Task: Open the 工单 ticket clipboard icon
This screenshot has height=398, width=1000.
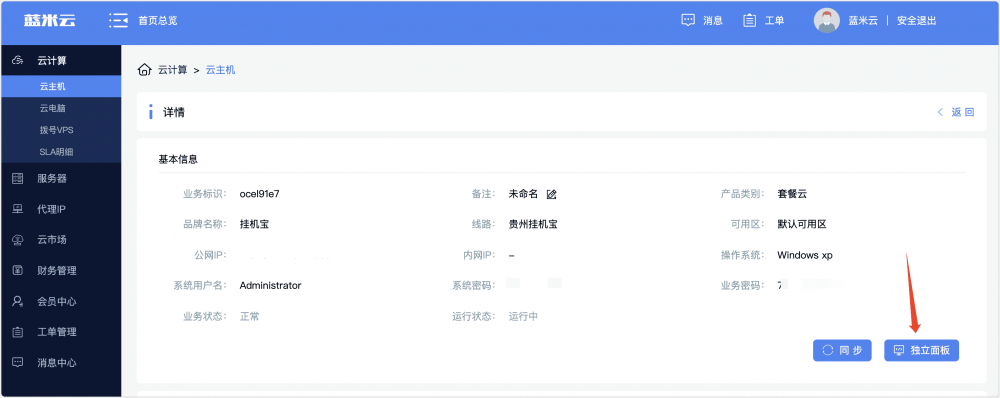Action: click(x=749, y=20)
